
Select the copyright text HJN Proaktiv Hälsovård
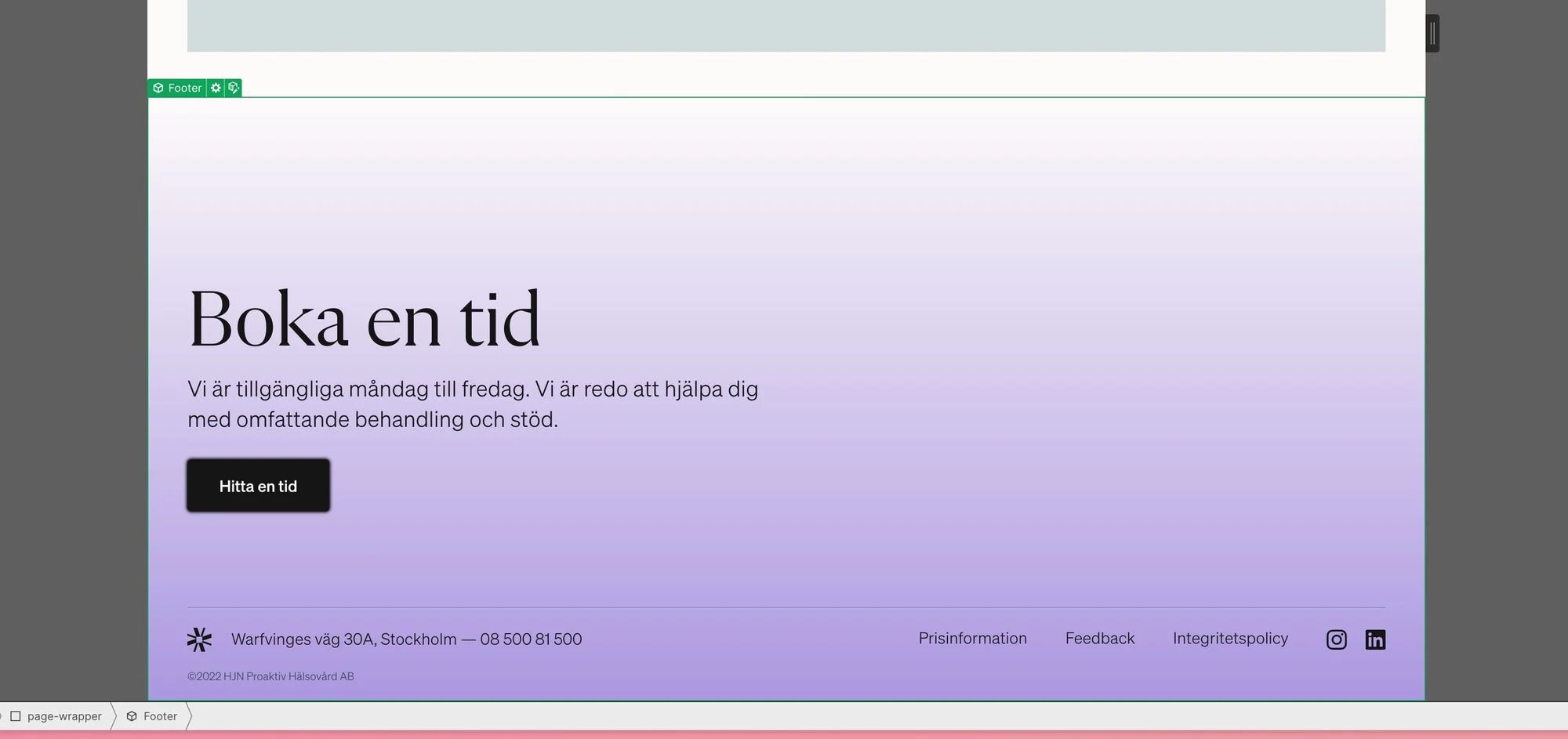pyautogui.click(x=270, y=676)
